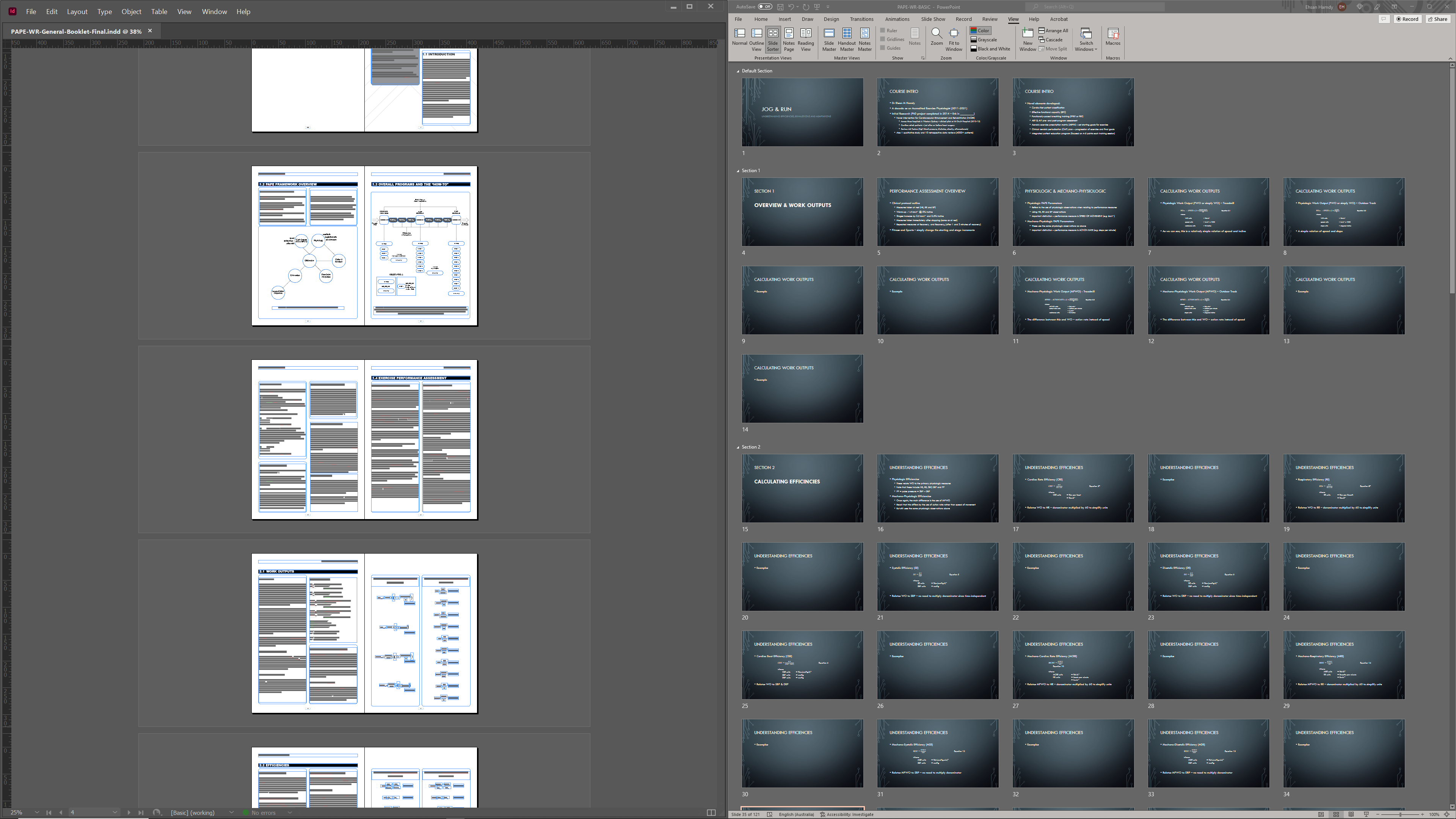Open the Slide Master view
This screenshot has width=1456, height=819.
click(x=829, y=39)
